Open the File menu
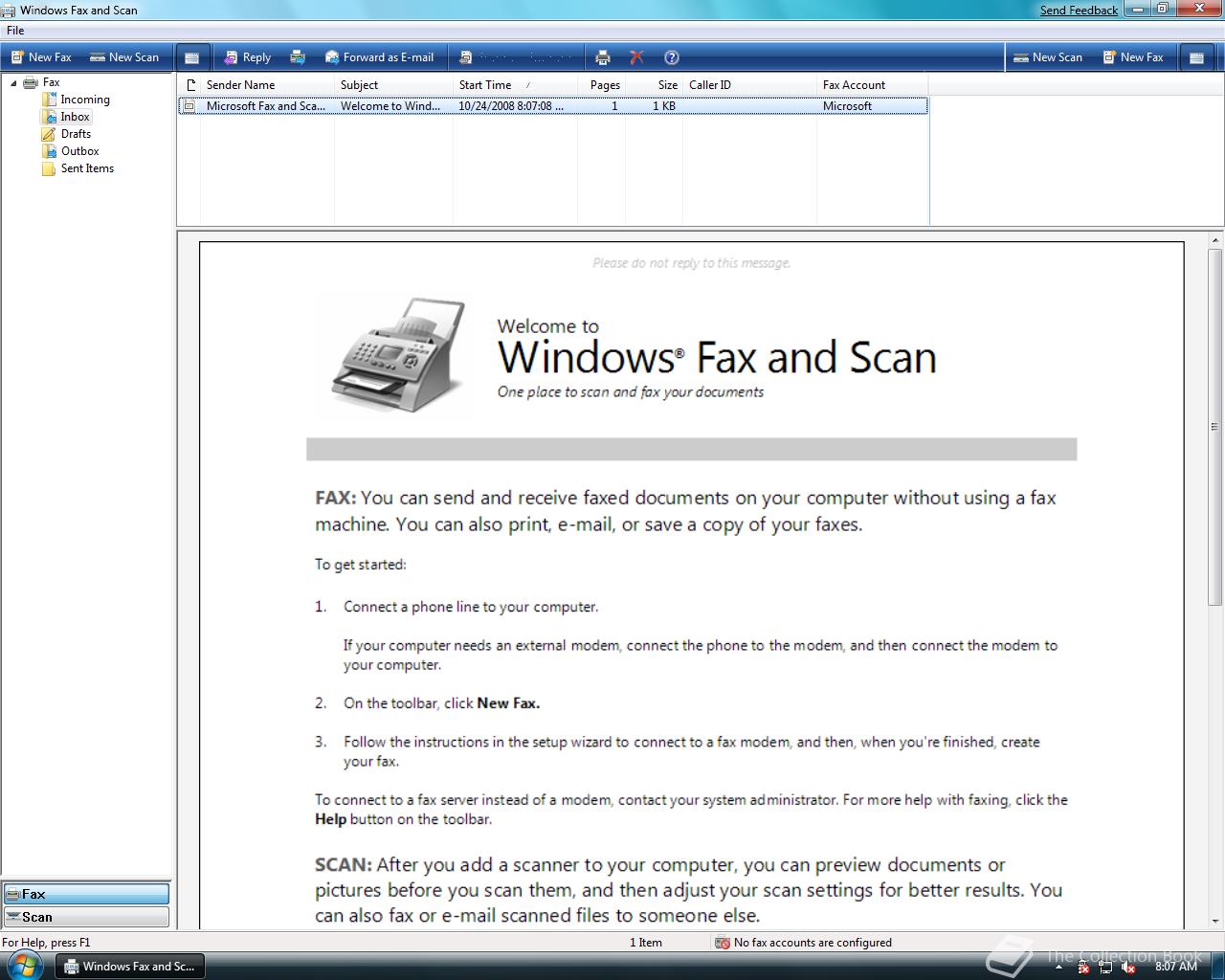 (15, 31)
